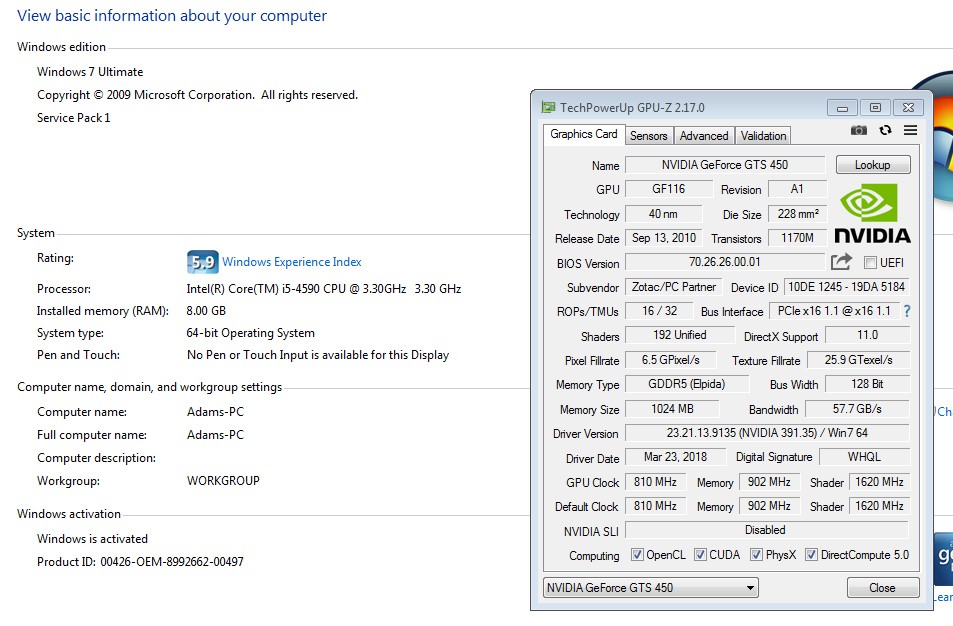This screenshot has height=626, width=953.
Task: Toggle the OpenCL checkbox
Action: (637, 555)
